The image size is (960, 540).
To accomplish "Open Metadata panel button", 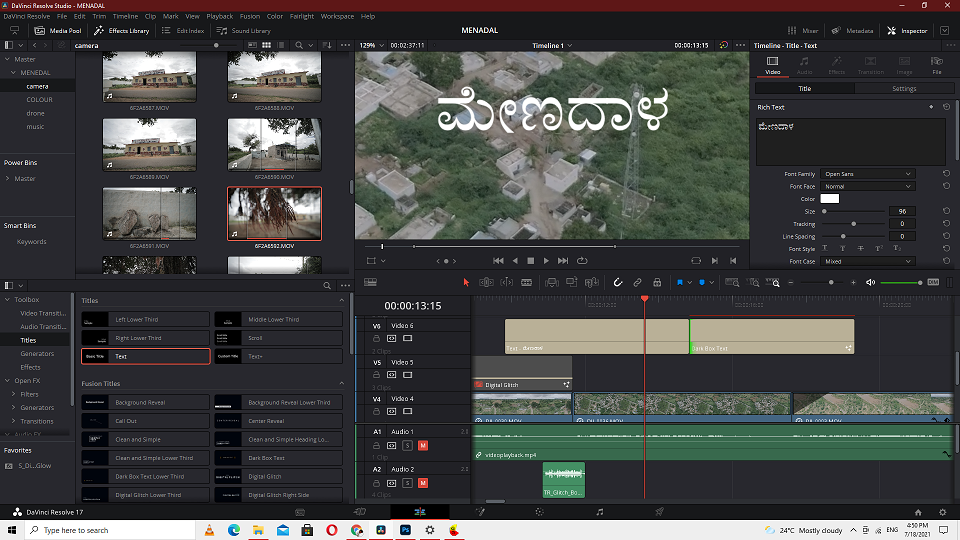I will tap(852, 31).
